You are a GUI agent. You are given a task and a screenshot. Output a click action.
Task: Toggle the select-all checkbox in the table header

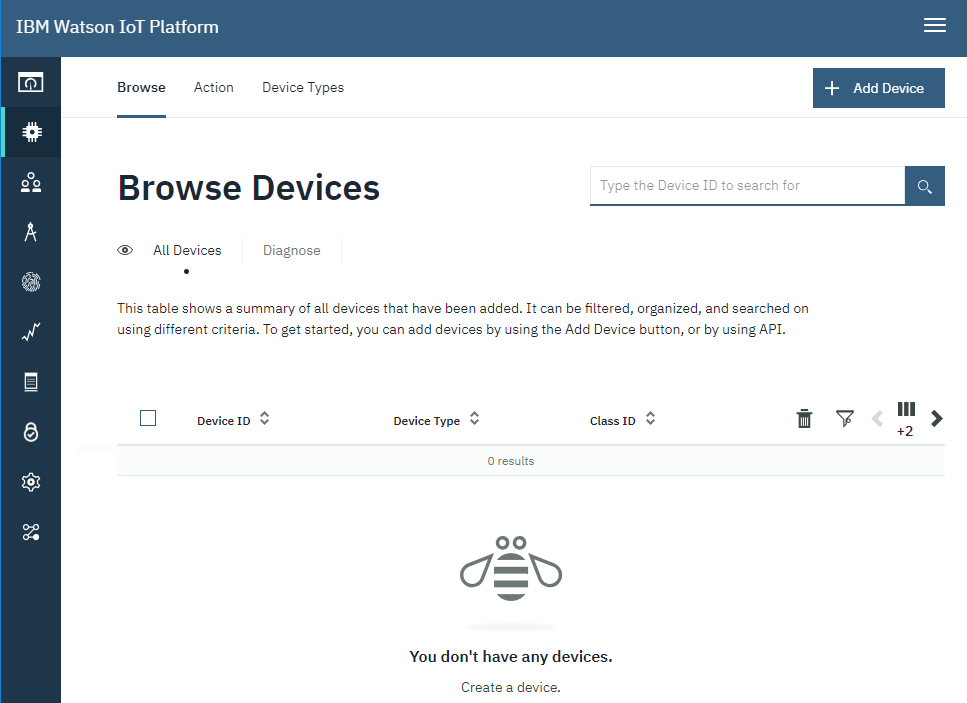click(148, 417)
